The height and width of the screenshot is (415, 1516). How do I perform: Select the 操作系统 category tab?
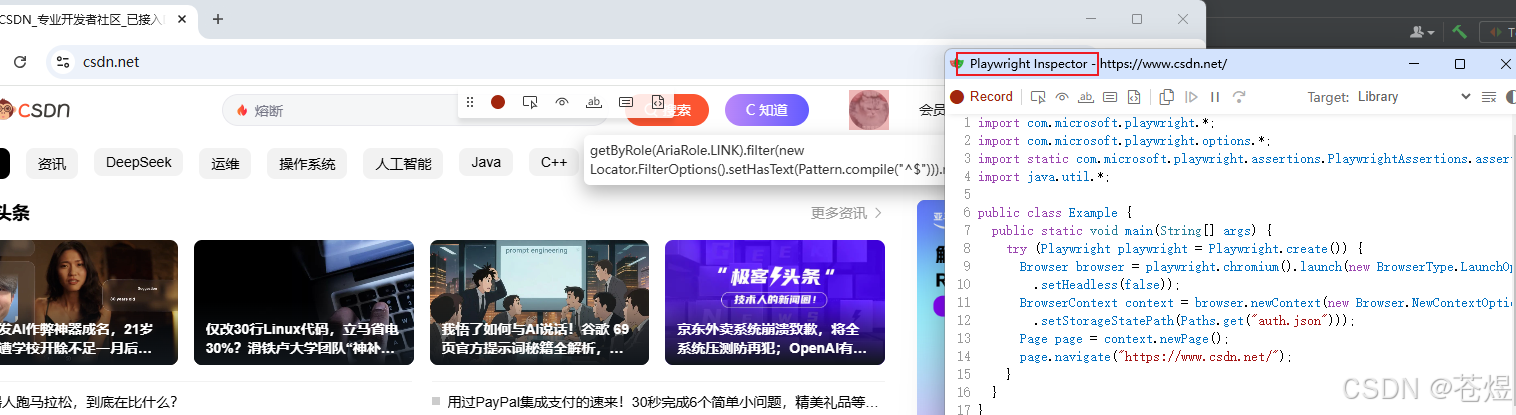point(307,163)
